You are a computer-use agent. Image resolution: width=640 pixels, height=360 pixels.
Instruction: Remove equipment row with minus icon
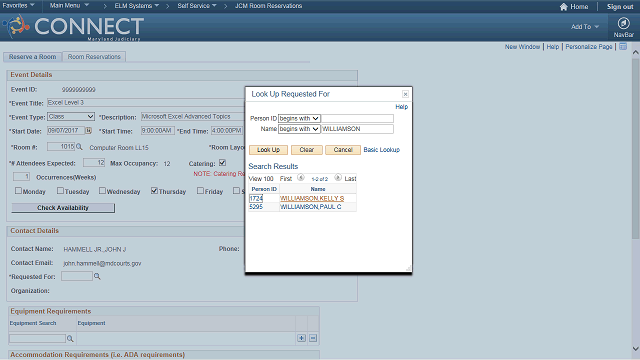(313, 338)
